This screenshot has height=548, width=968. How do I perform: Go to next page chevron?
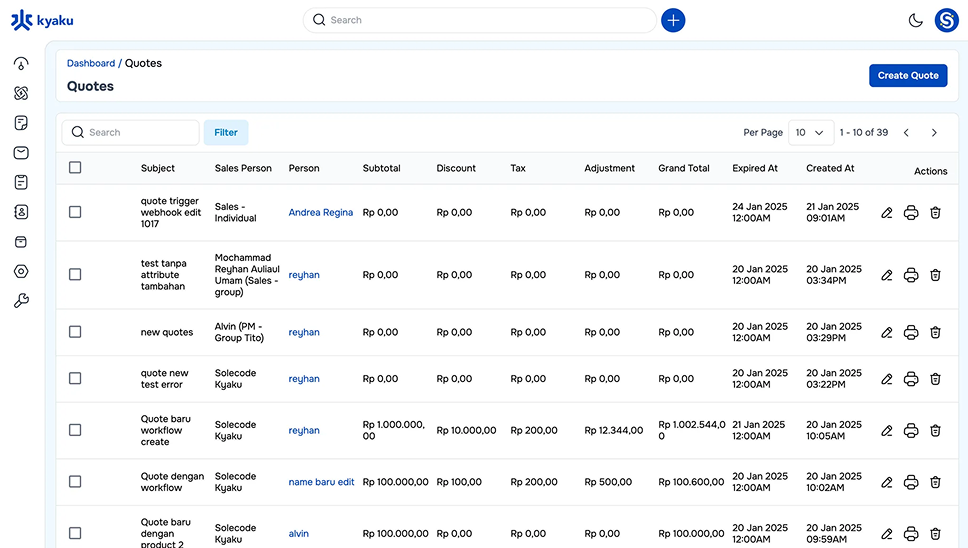point(934,133)
